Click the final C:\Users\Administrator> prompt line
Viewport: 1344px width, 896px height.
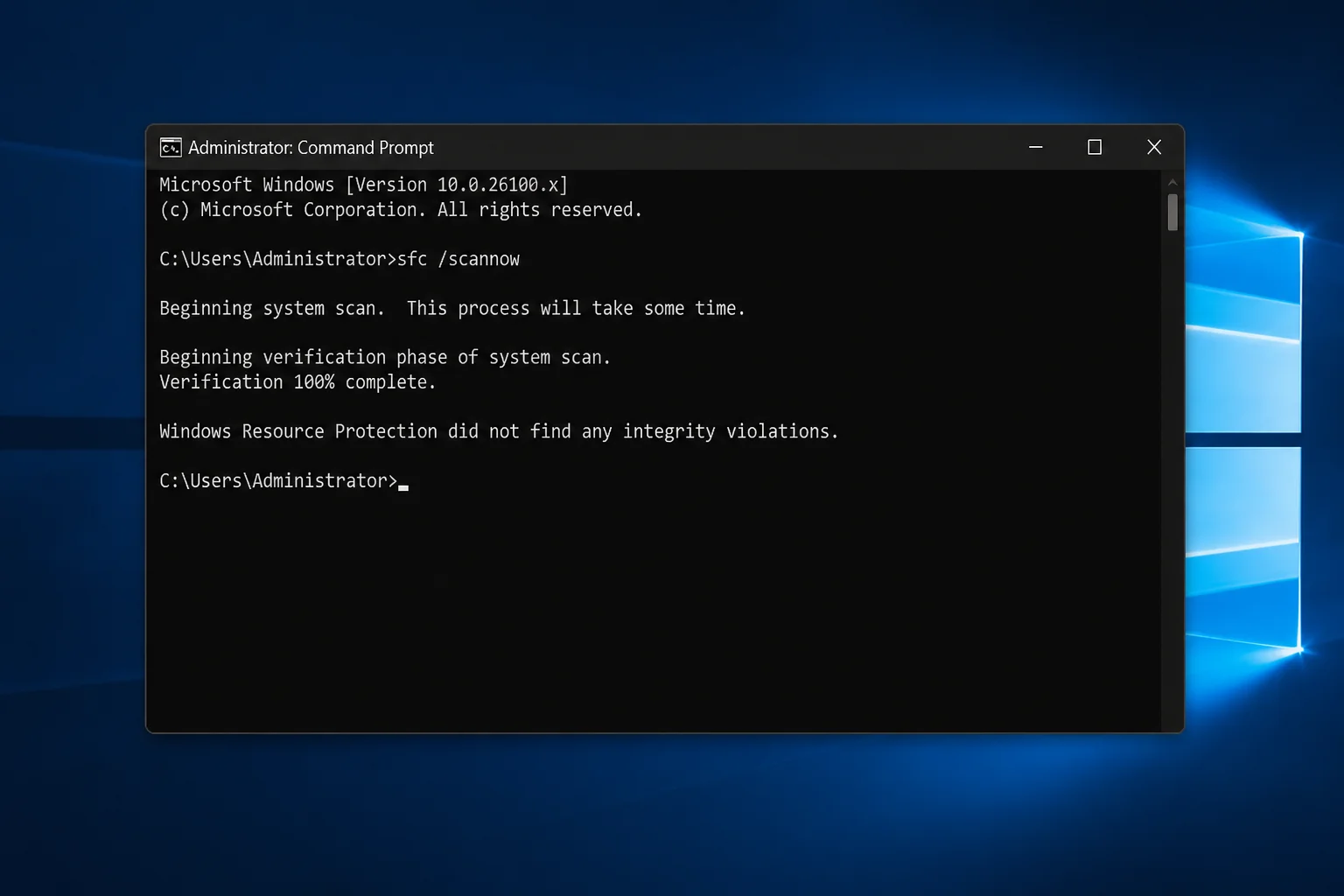click(x=283, y=480)
